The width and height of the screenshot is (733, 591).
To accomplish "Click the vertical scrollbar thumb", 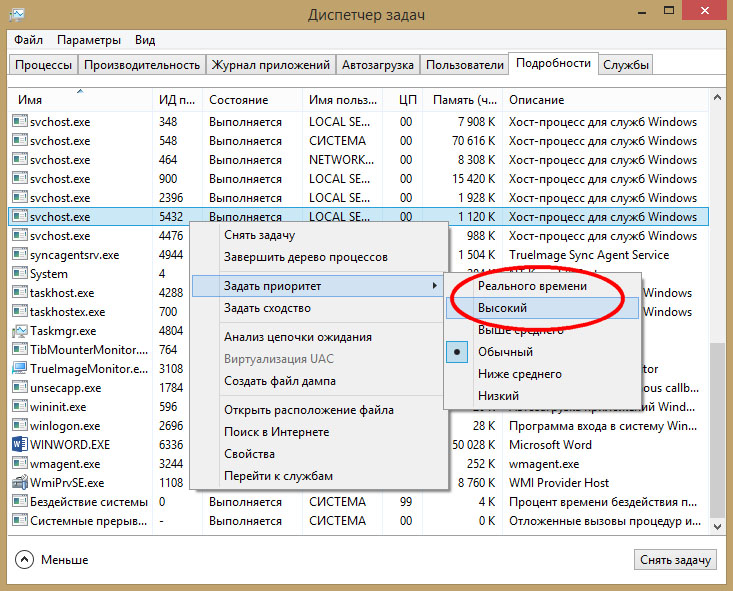I will tap(717, 430).
